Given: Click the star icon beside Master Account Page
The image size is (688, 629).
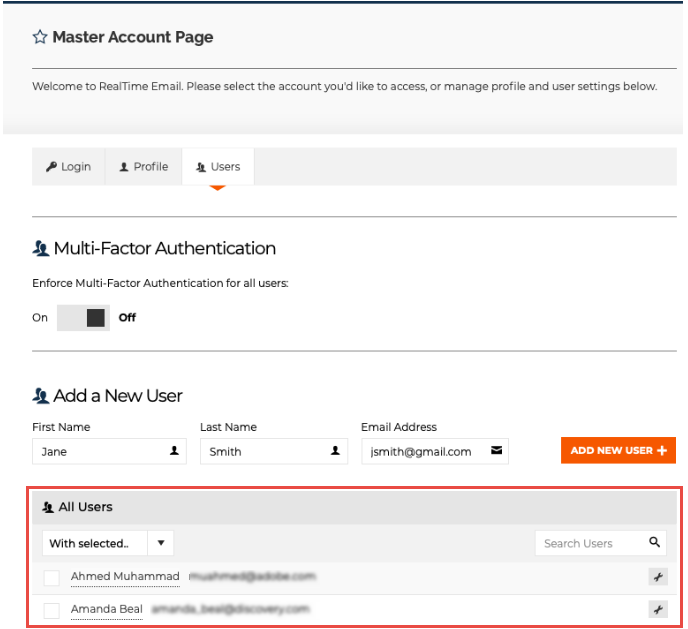Looking at the screenshot, I should pyautogui.click(x=40, y=37).
